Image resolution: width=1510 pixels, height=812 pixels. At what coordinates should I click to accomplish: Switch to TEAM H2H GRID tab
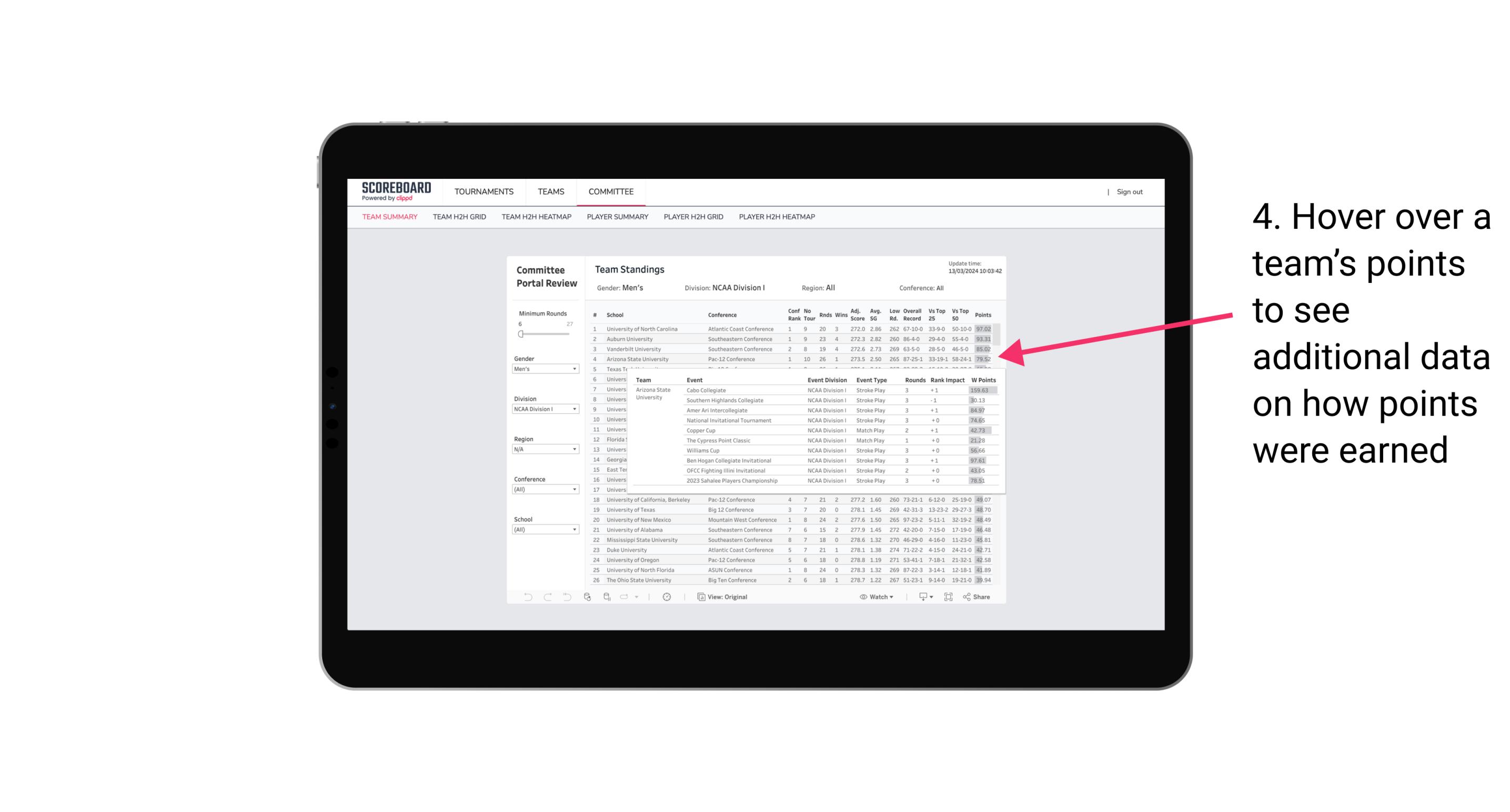pos(460,217)
